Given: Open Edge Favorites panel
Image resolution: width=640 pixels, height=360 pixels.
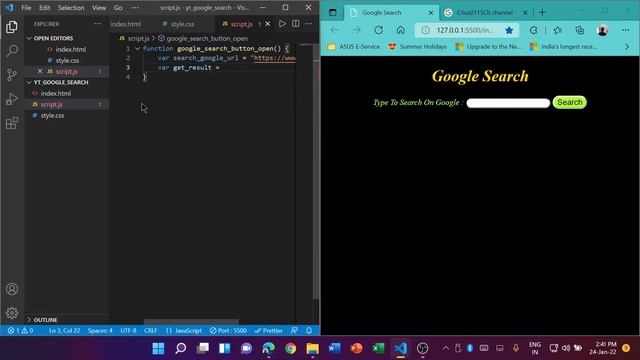Looking at the screenshot, I should tap(558, 30).
